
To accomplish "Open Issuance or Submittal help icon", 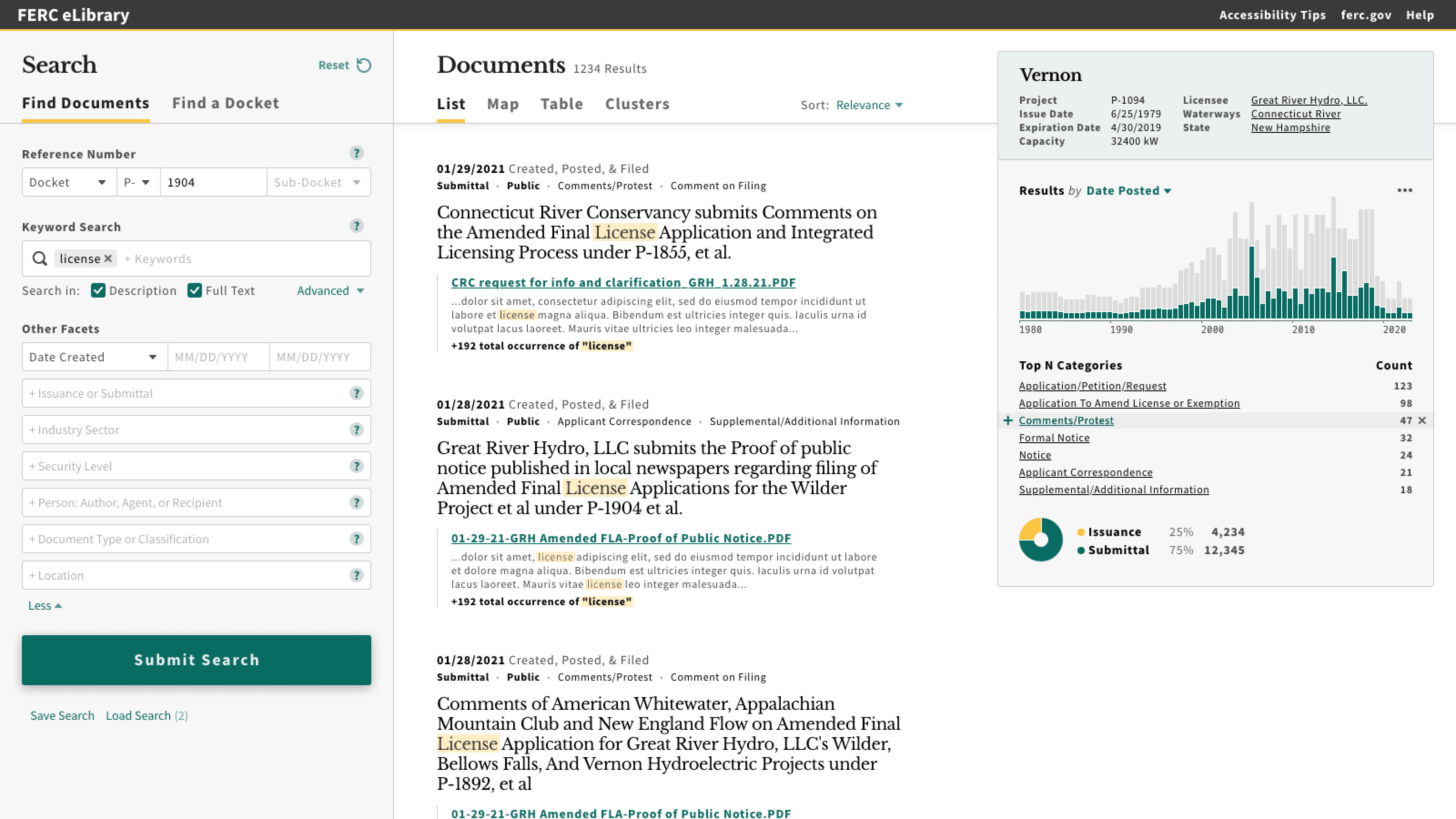I will (356, 394).
